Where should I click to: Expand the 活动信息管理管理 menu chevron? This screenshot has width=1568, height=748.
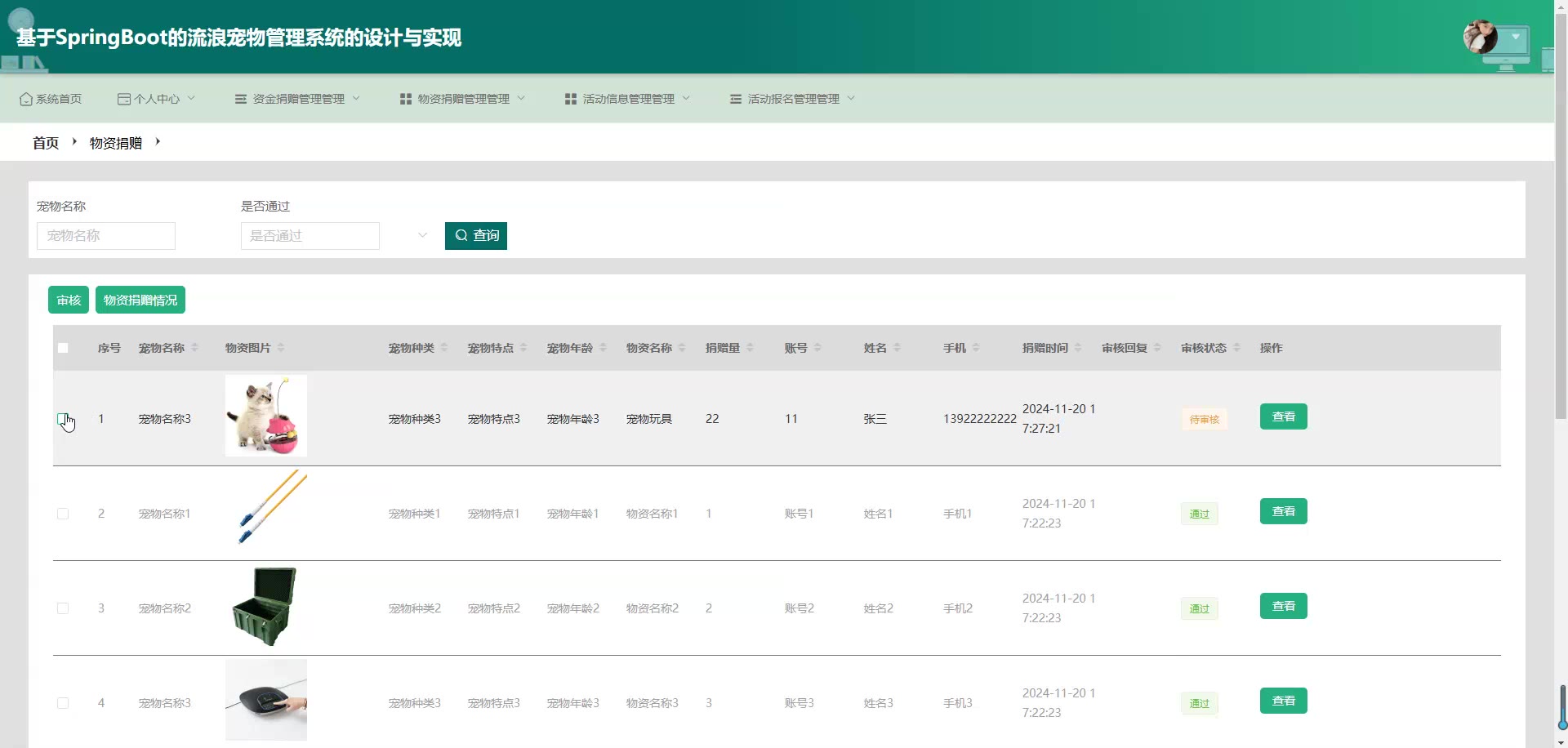[x=686, y=98]
